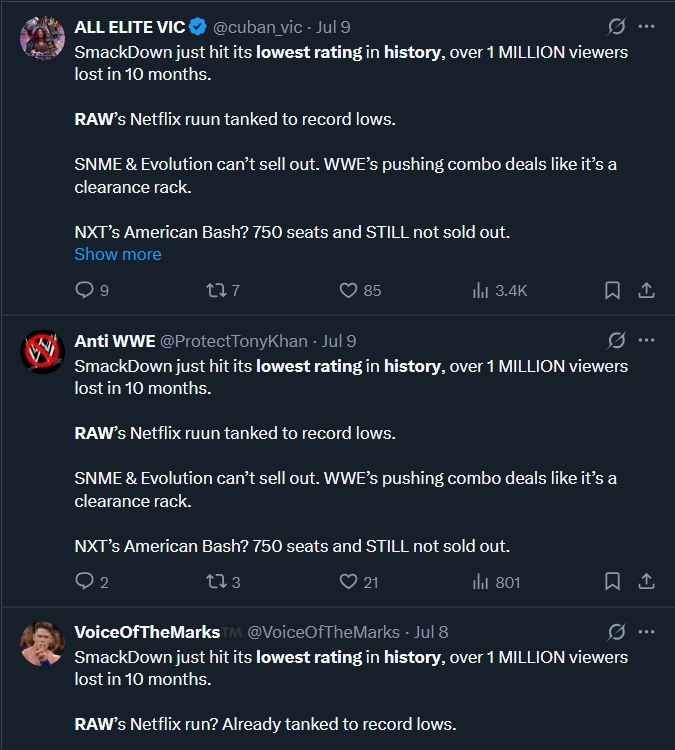This screenshot has width=675, height=750.
Task: Repost the ALL ELITE VIC tweet
Action: (215, 291)
